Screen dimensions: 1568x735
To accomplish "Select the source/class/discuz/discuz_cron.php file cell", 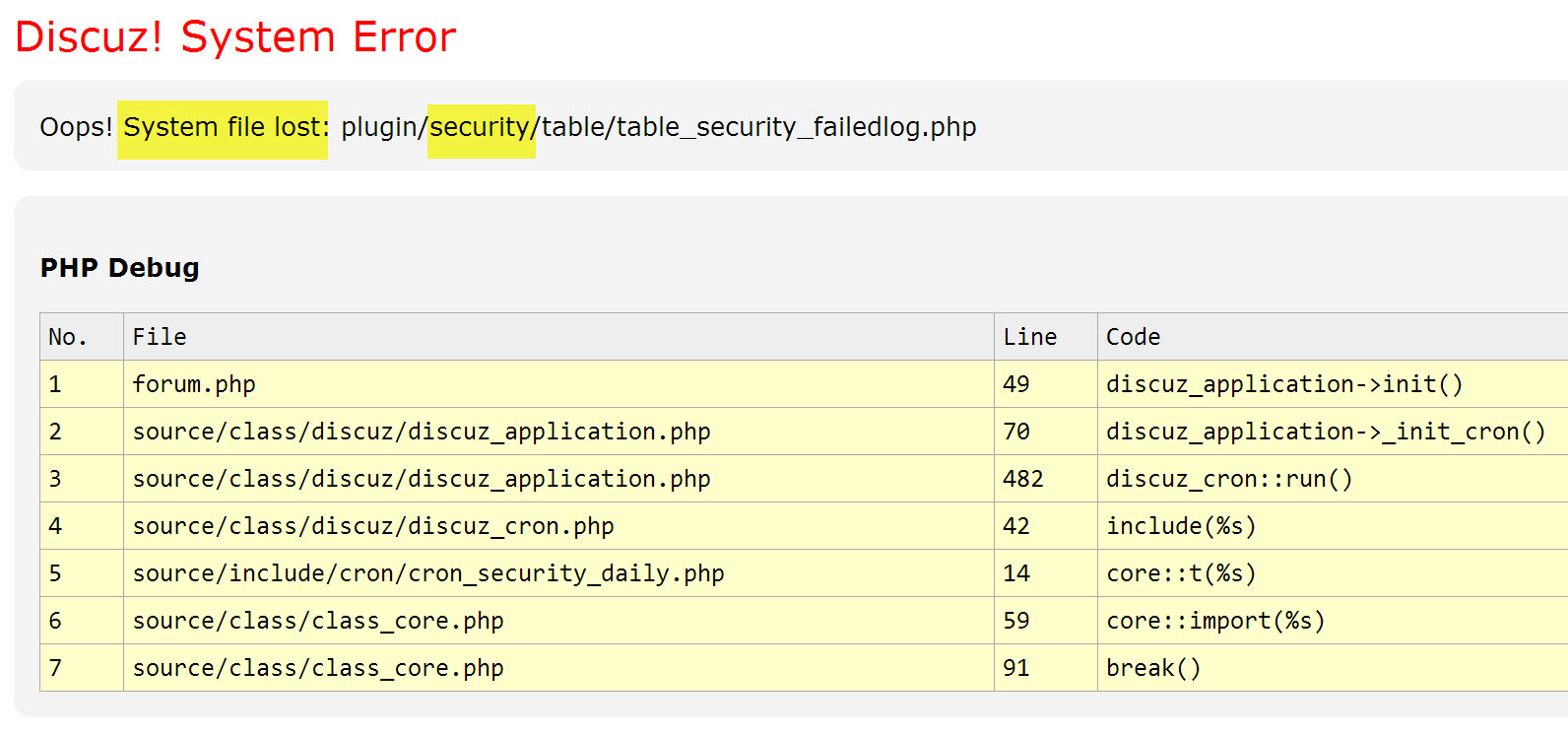I will (x=558, y=526).
